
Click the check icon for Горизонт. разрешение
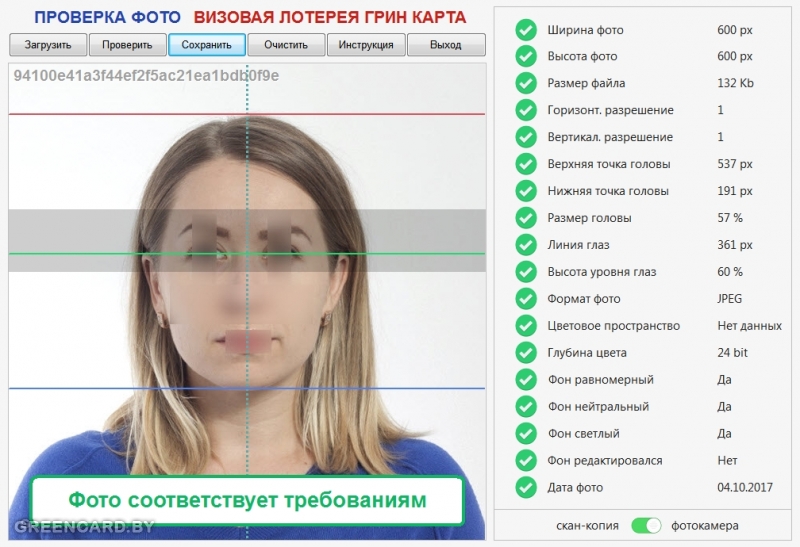526,110
